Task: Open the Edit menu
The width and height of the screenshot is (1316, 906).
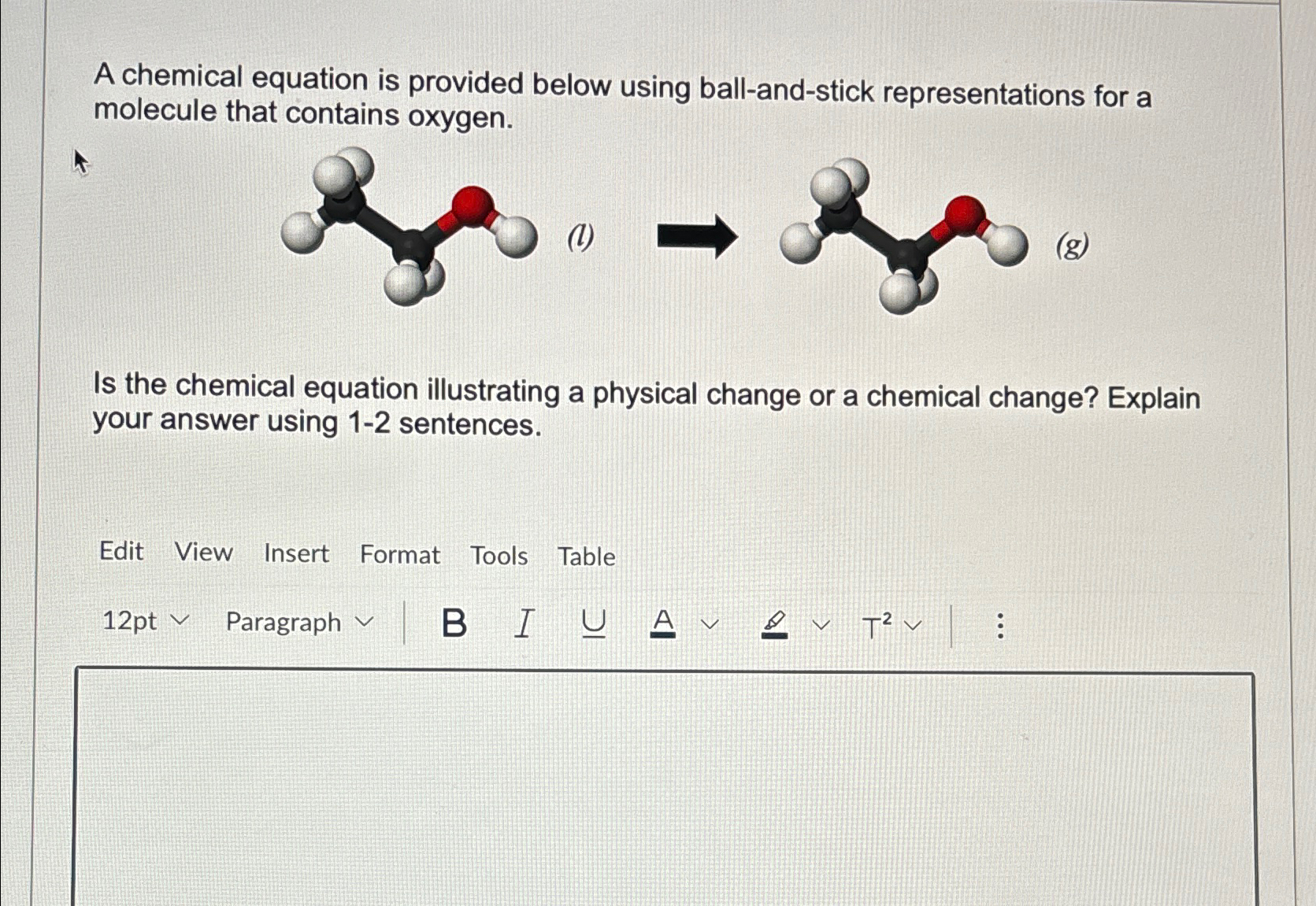Action: pos(120,553)
